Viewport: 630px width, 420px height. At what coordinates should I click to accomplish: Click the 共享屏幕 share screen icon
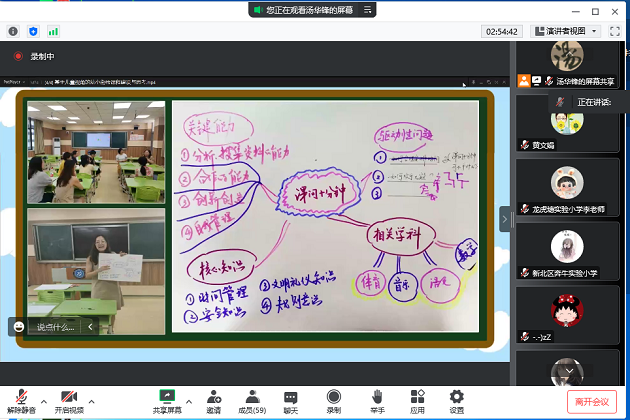click(167, 401)
